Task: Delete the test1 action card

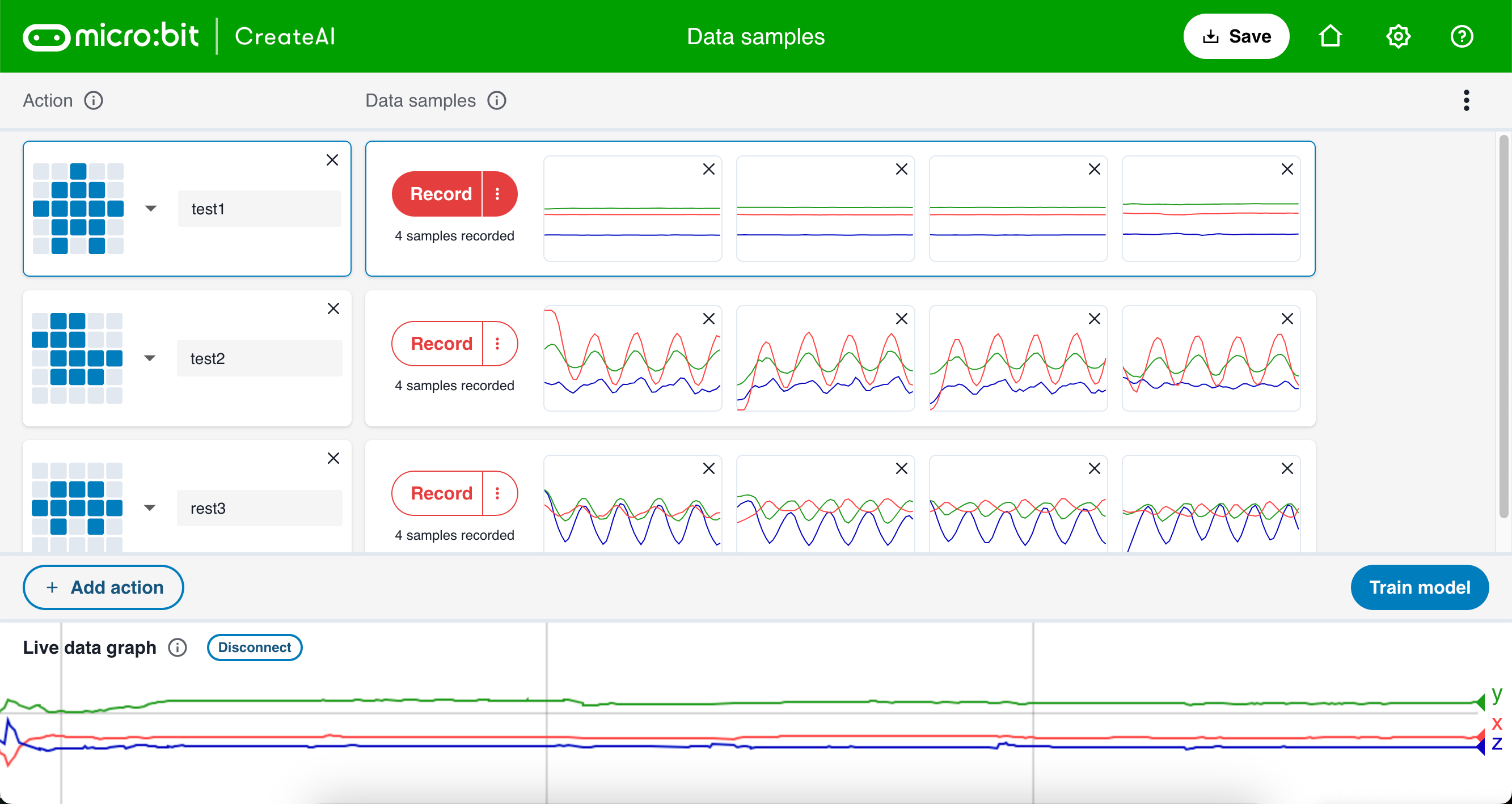Action: tap(332, 160)
